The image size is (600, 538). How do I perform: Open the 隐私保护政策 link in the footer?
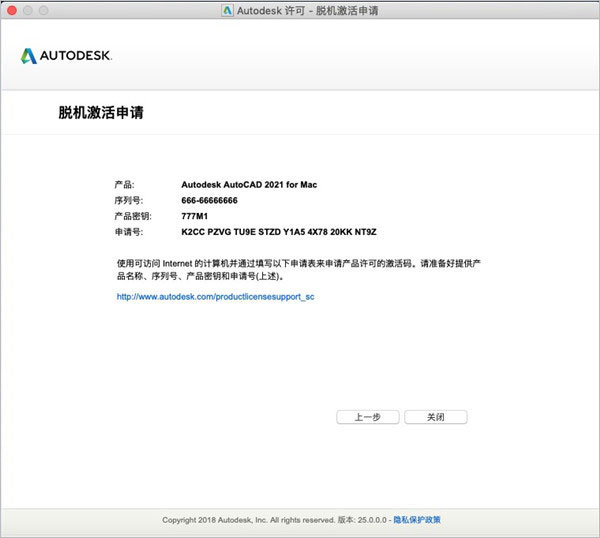416,520
